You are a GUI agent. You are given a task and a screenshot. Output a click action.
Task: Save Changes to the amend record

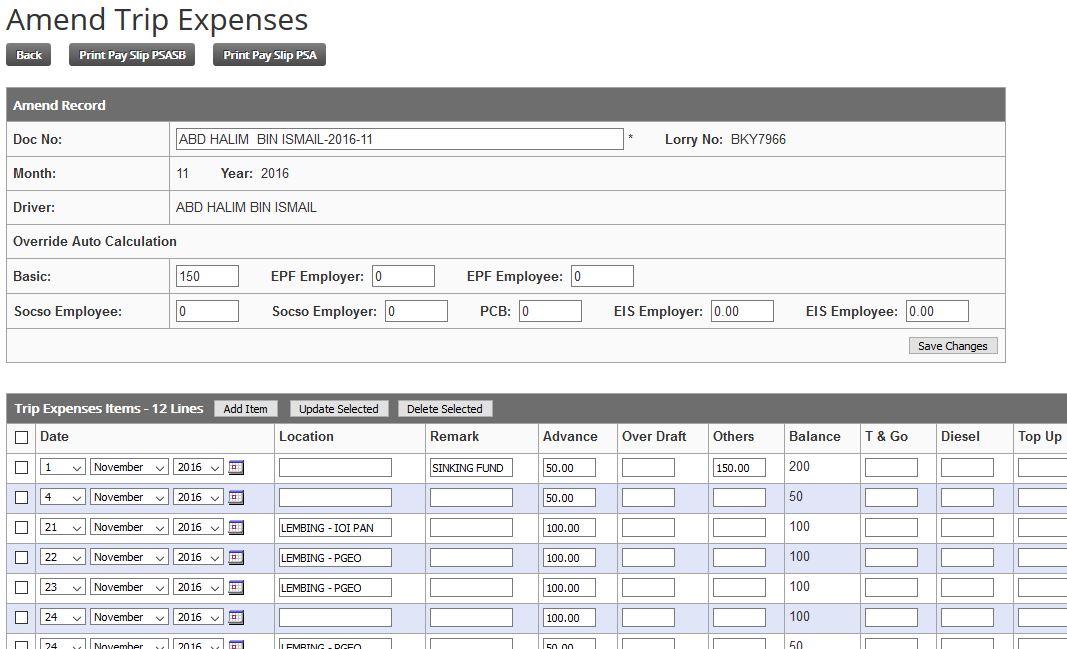952,346
